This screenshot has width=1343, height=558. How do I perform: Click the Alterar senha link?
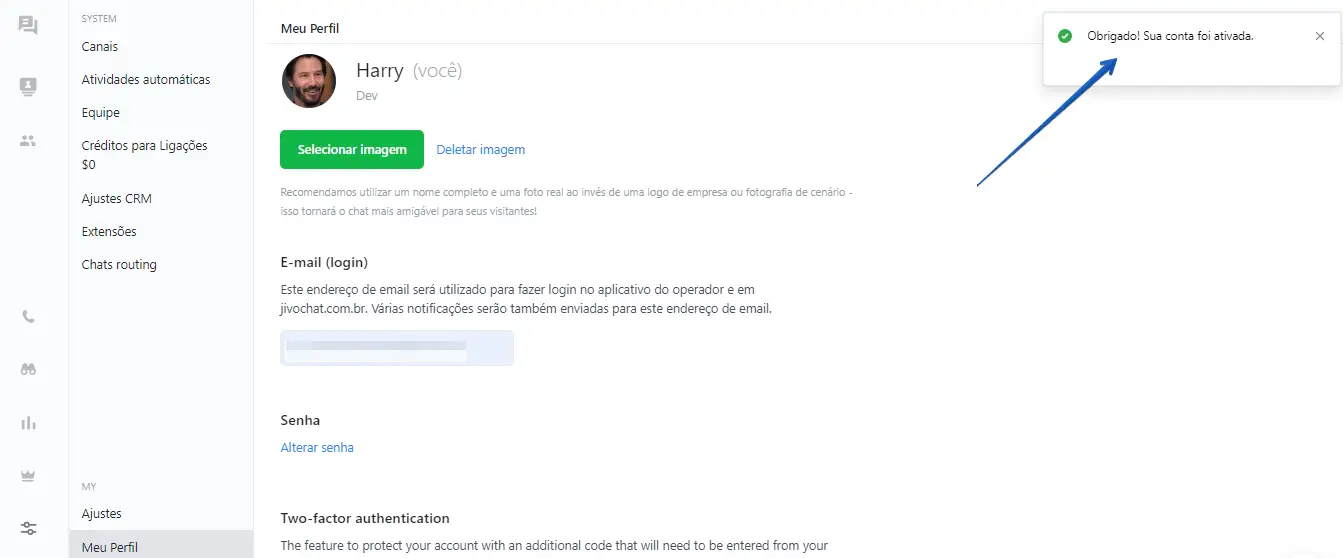pos(317,448)
